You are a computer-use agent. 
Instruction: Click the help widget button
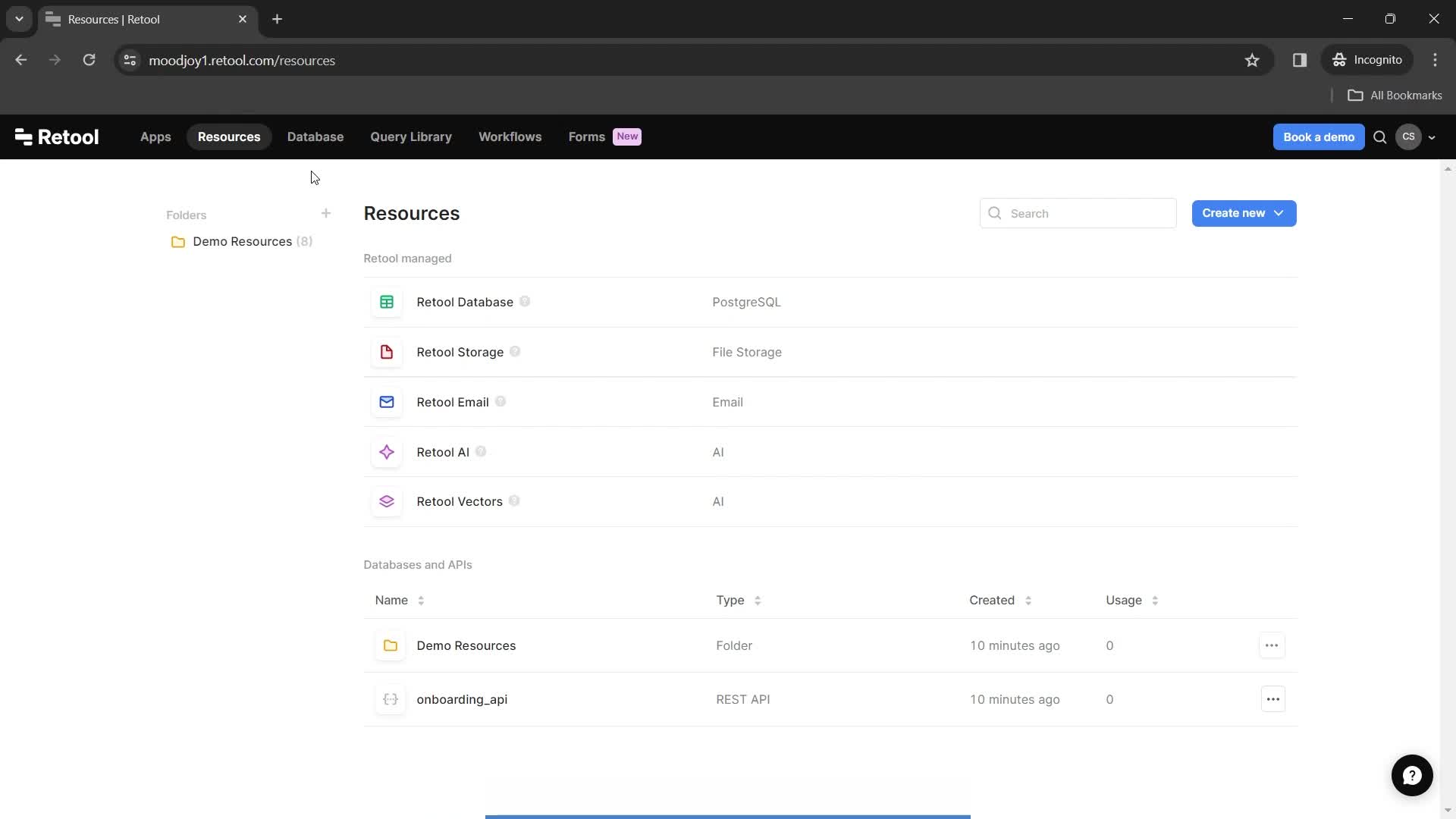point(1413,776)
